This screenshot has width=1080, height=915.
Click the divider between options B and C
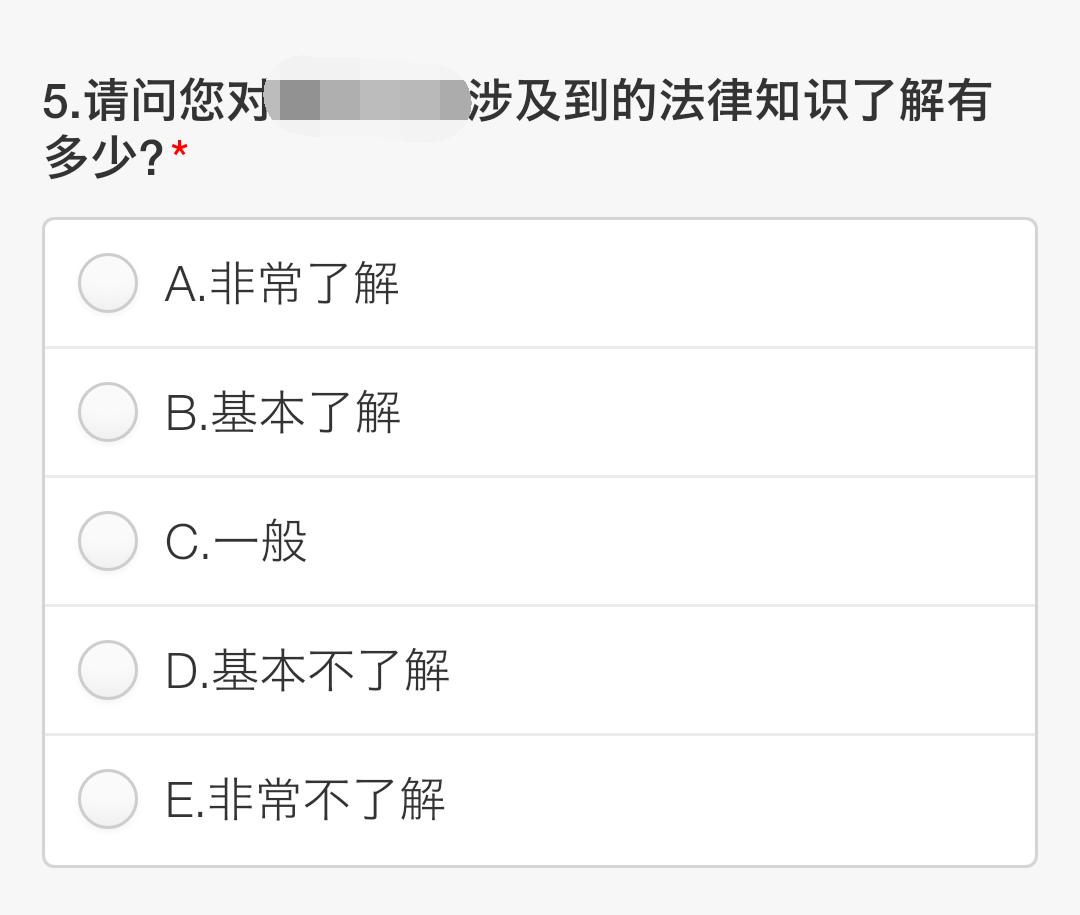[x=540, y=476]
